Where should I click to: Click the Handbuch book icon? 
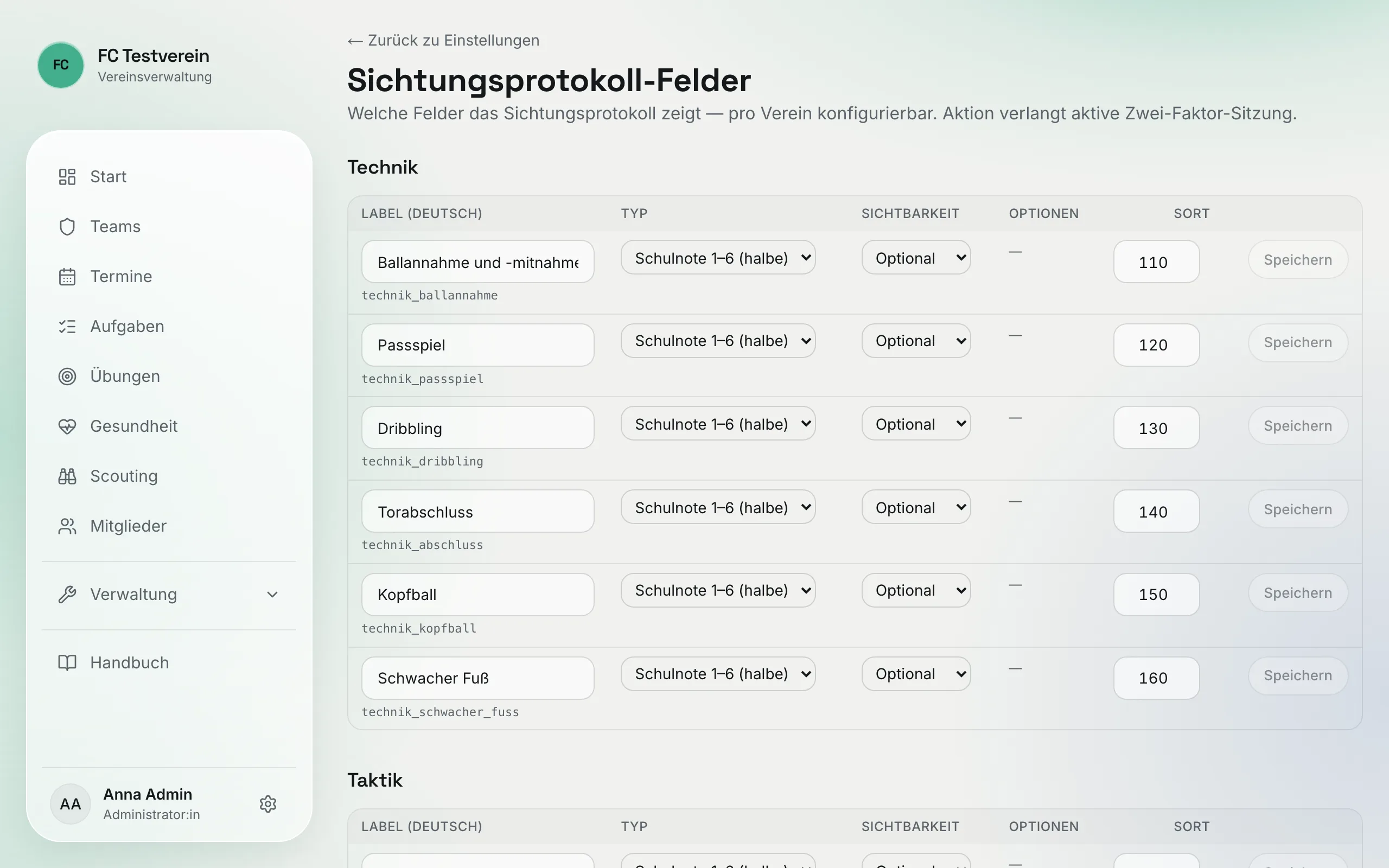[x=67, y=663]
